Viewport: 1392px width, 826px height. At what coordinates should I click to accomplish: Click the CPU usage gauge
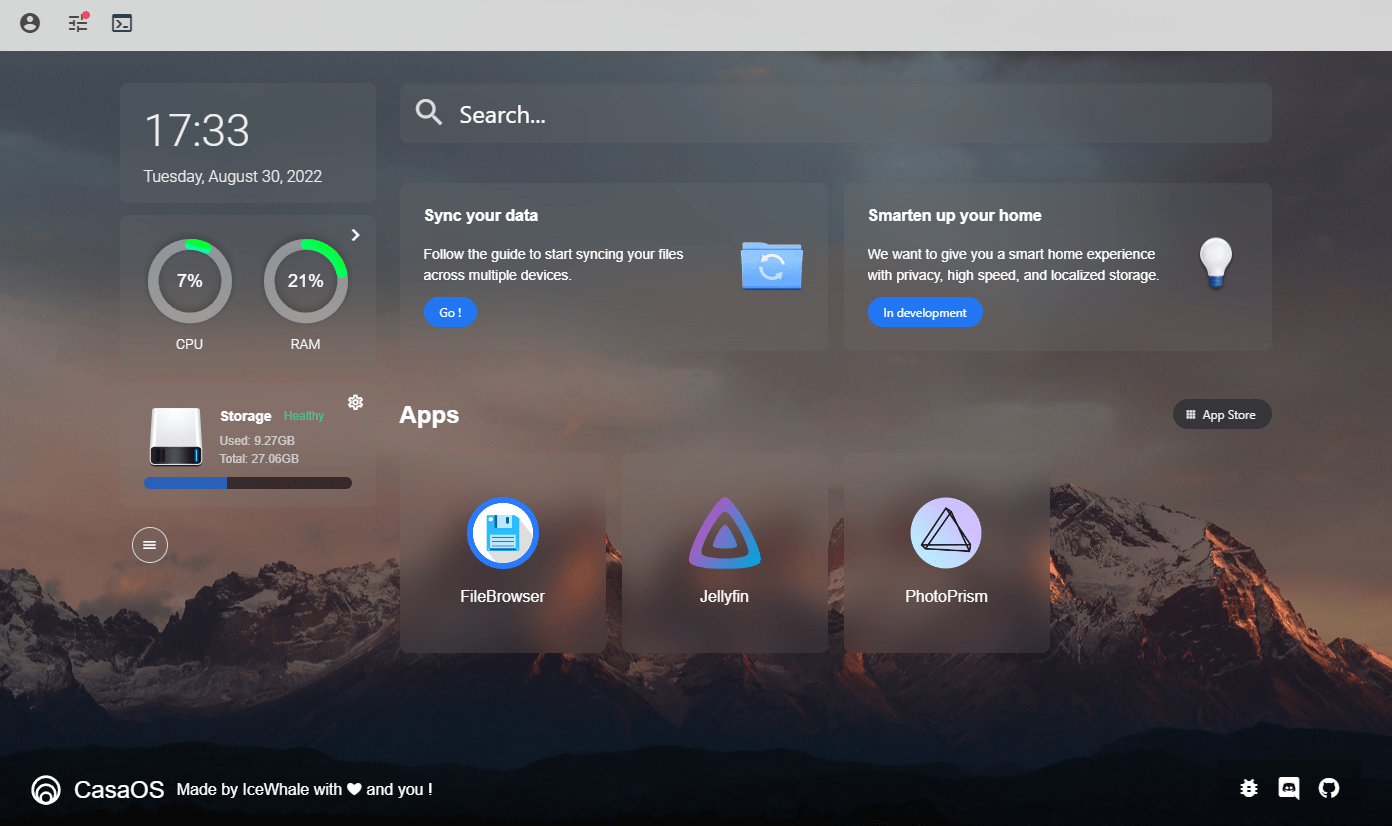(190, 282)
